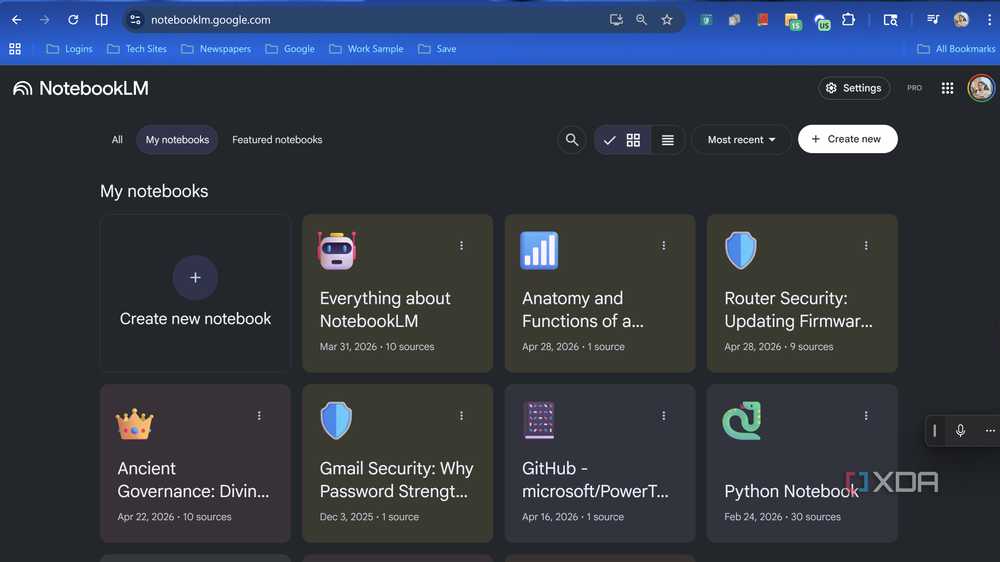This screenshot has width=1000, height=562.
Task: Open the Newspapers bookmark folder
Action: (216, 48)
